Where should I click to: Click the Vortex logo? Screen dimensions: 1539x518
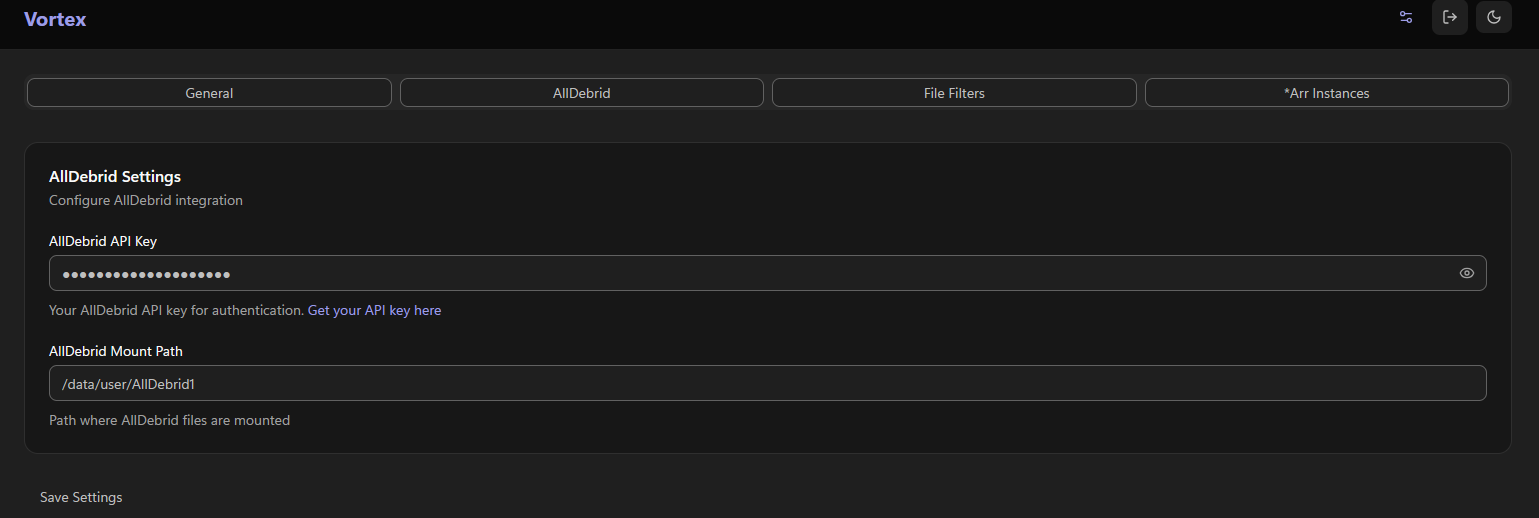tap(55, 19)
